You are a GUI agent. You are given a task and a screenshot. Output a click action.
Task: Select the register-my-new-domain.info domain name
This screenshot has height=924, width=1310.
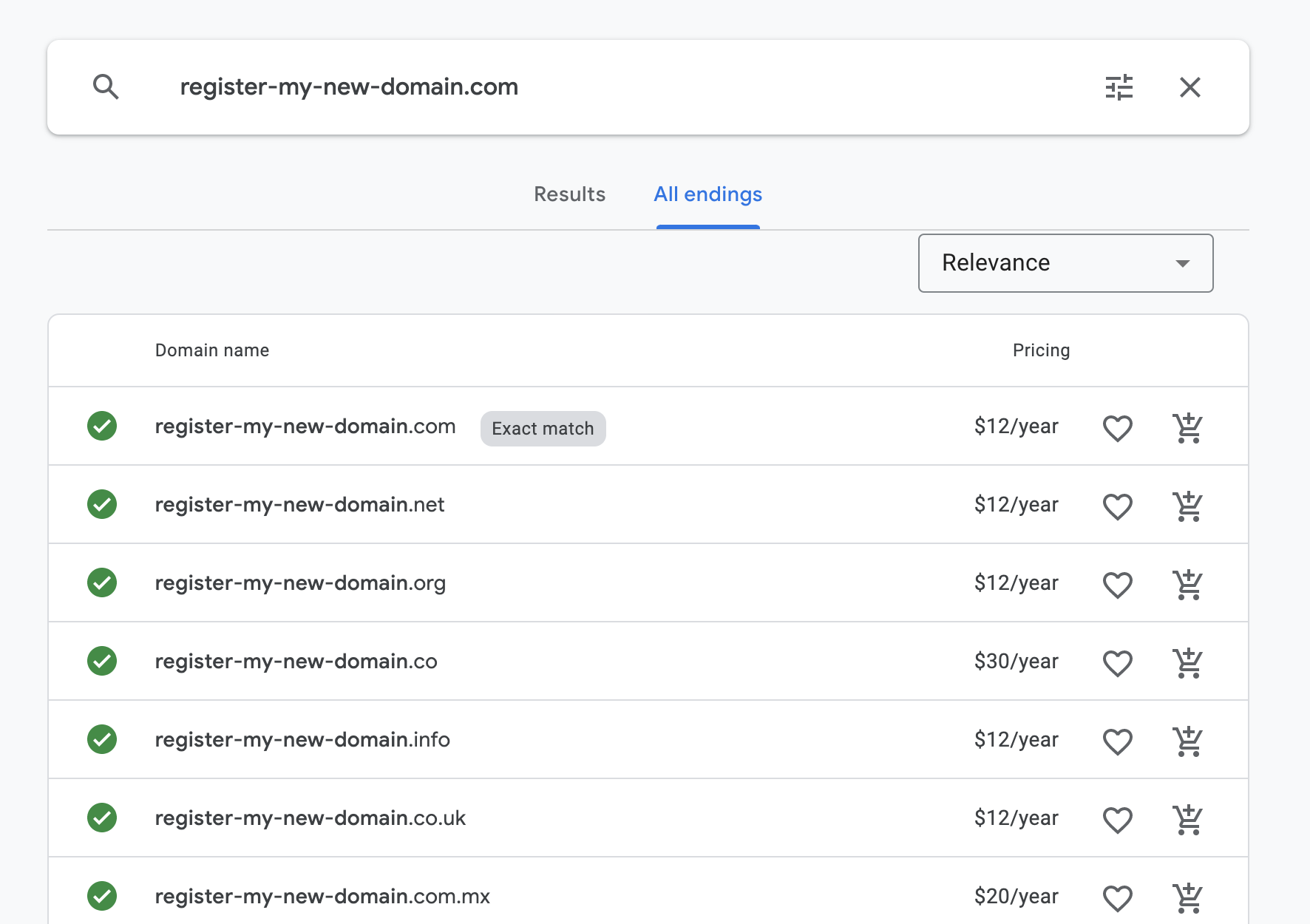302,740
